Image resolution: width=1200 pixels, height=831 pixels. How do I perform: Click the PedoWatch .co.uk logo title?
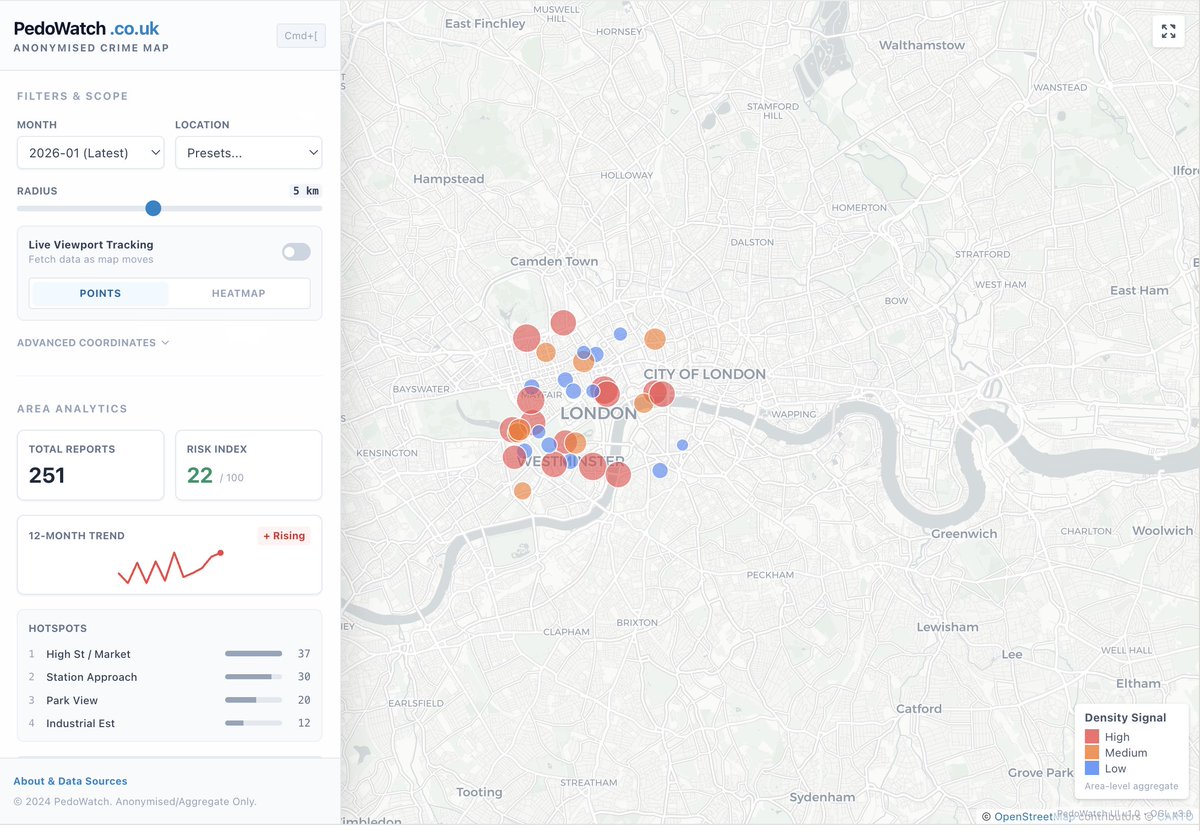coord(86,29)
